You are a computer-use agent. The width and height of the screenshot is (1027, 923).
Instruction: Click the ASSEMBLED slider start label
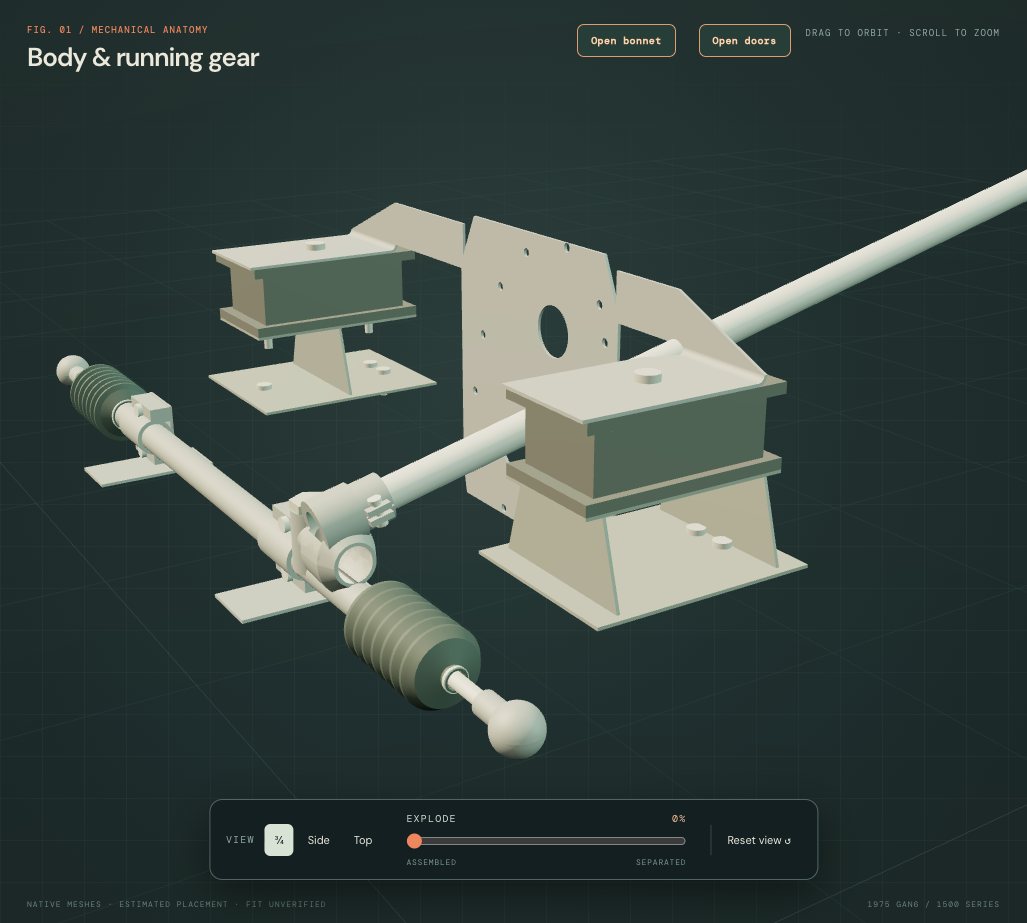(431, 862)
